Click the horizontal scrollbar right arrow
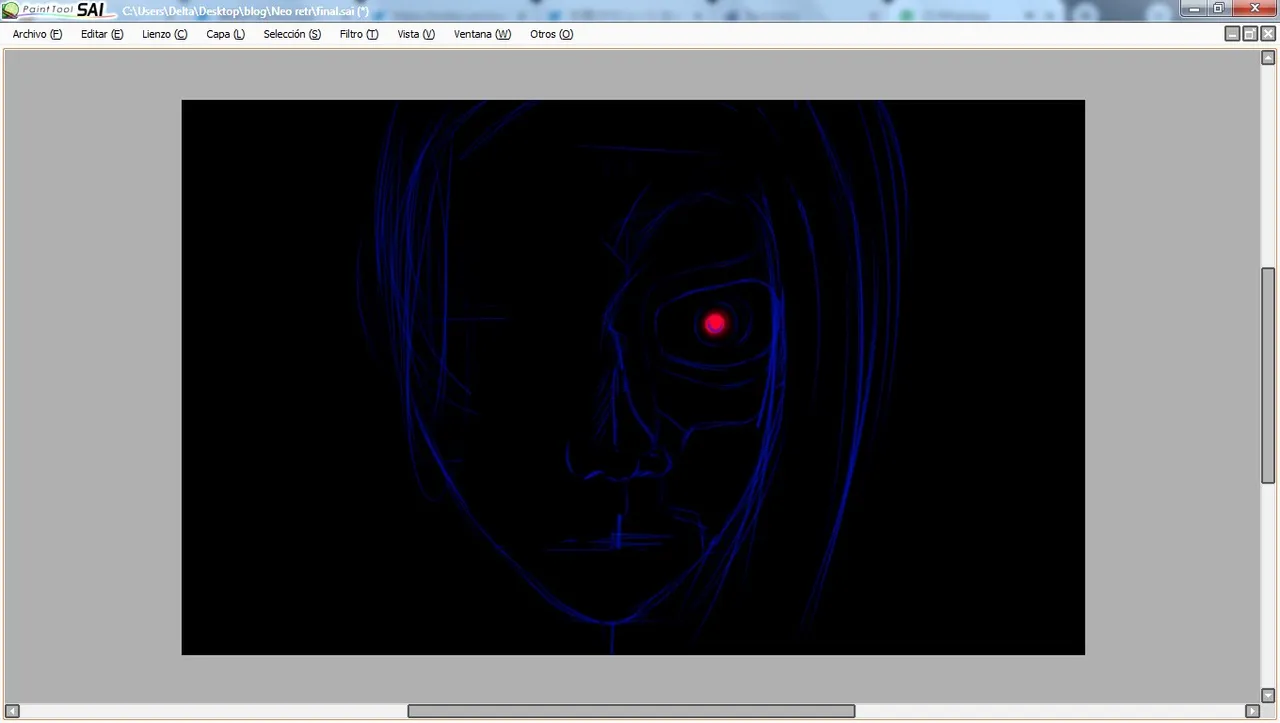This screenshot has height=723, width=1280. [x=1252, y=711]
